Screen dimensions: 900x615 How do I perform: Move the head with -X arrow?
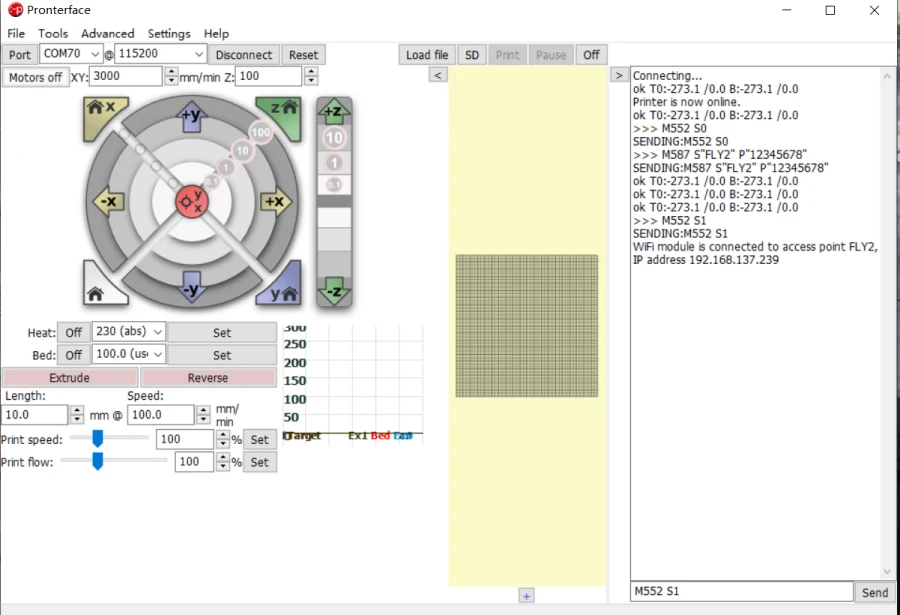(107, 202)
